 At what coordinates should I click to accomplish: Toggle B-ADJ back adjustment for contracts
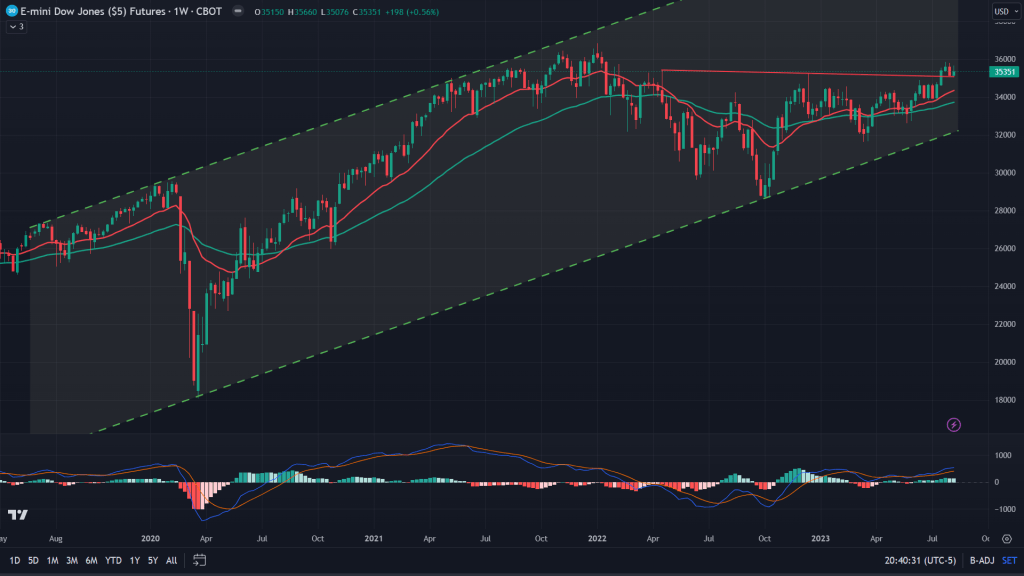[x=981, y=561]
